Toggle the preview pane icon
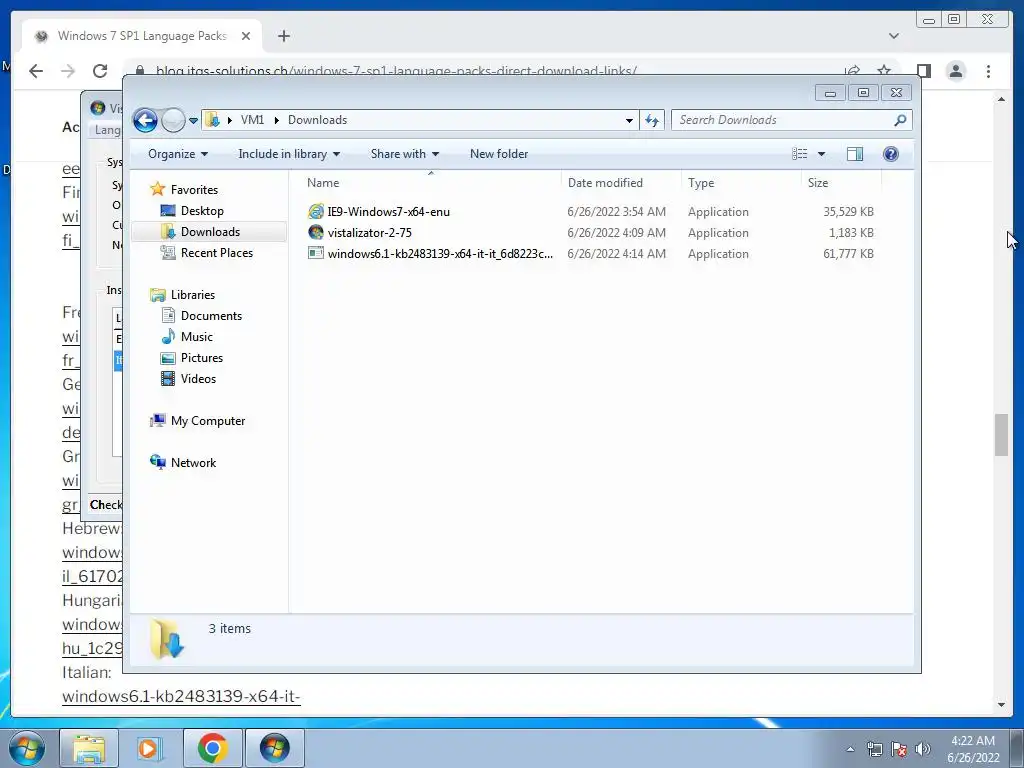Image resolution: width=1024 pixels, height=768 pixels. [854, 154]
